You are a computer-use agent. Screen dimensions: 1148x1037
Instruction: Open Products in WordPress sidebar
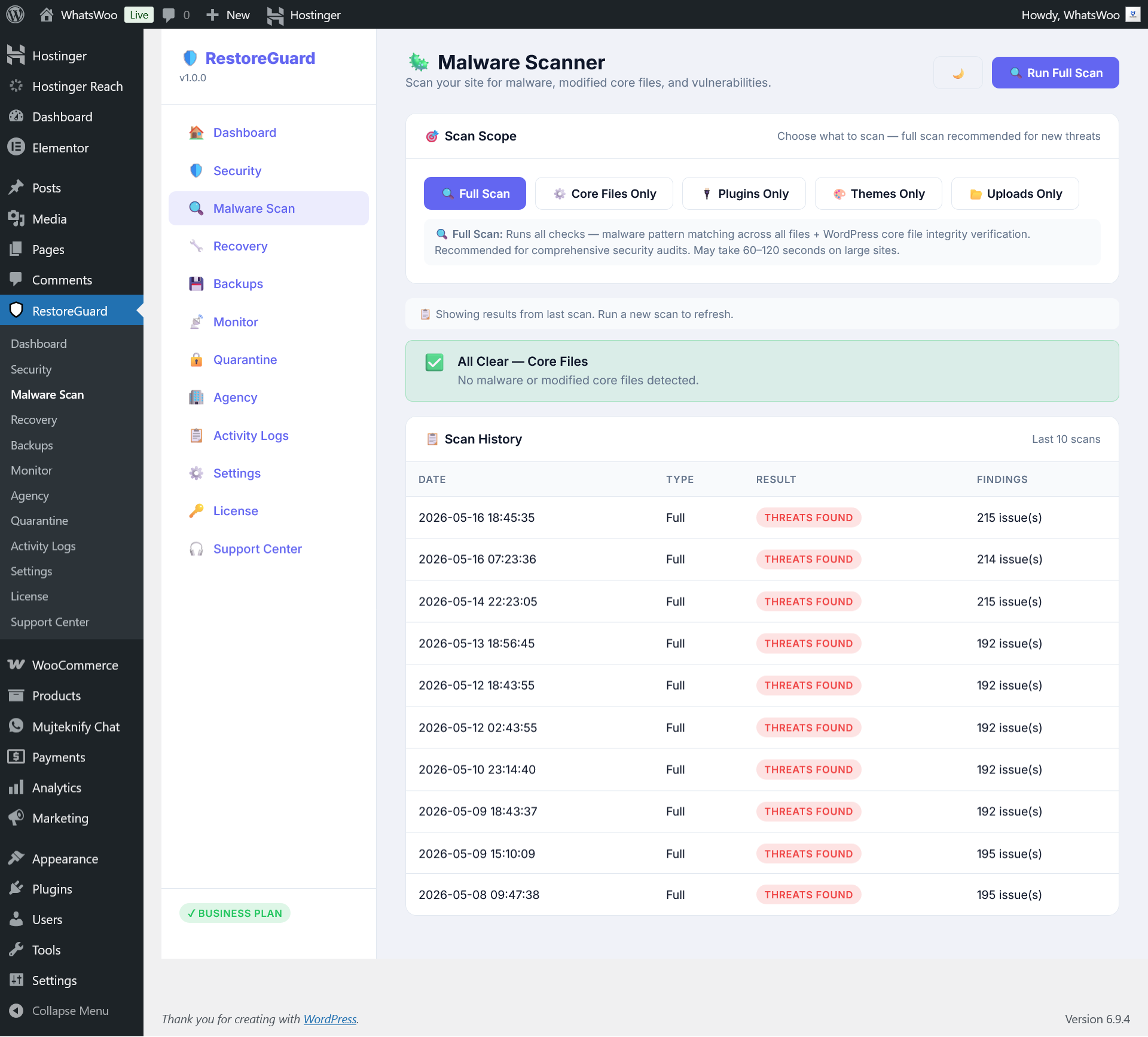(72, 696)
